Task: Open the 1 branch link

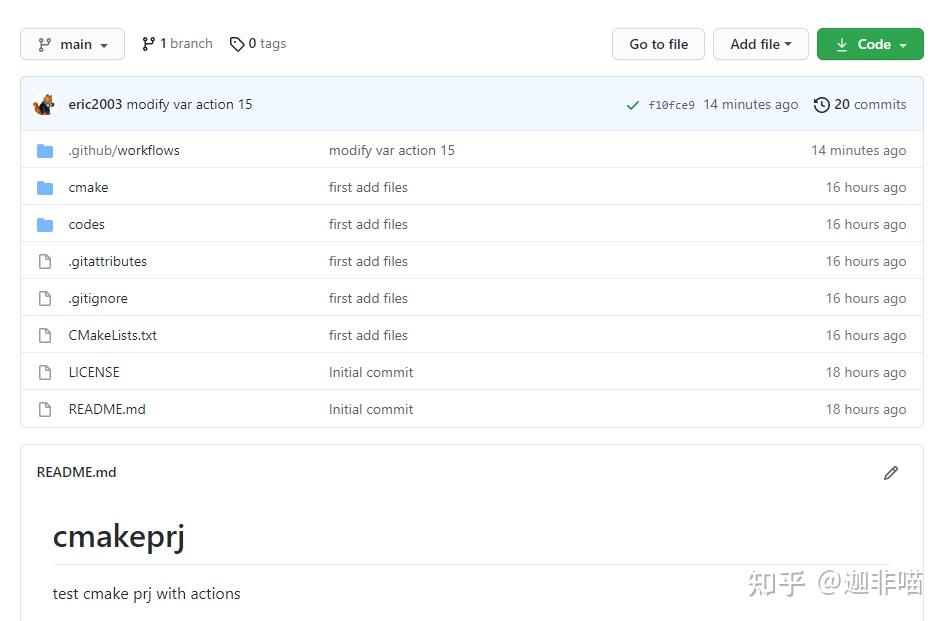Action: click(x=177, y=44)
